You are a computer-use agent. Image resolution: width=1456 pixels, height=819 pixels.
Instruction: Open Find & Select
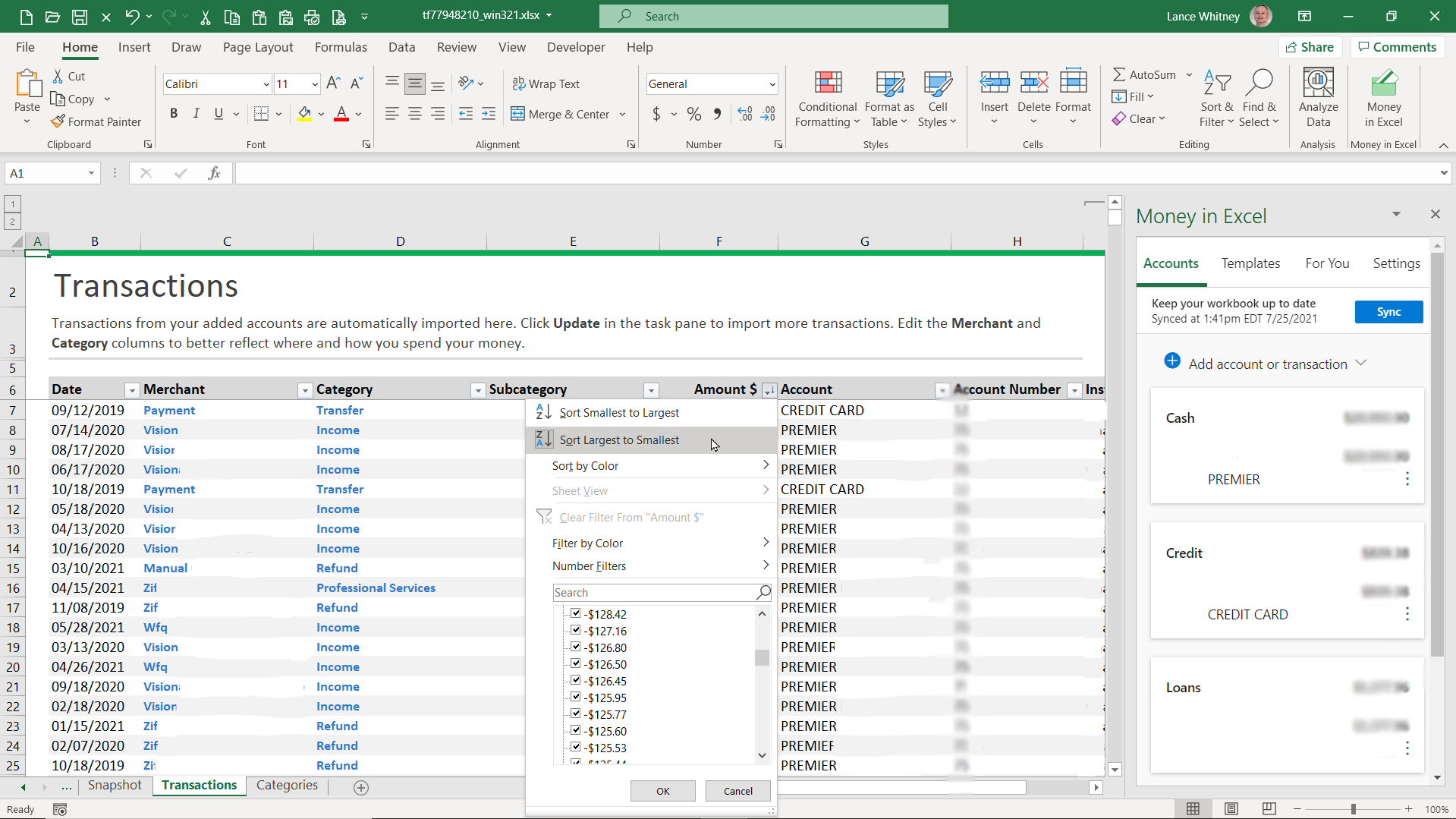pos(1259,99)
